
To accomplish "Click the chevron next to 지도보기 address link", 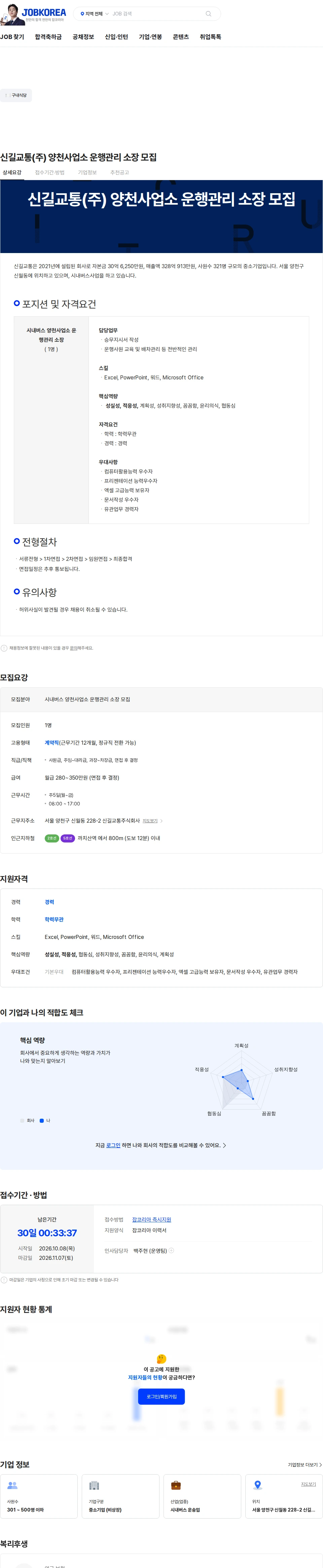I will [161, 821].
